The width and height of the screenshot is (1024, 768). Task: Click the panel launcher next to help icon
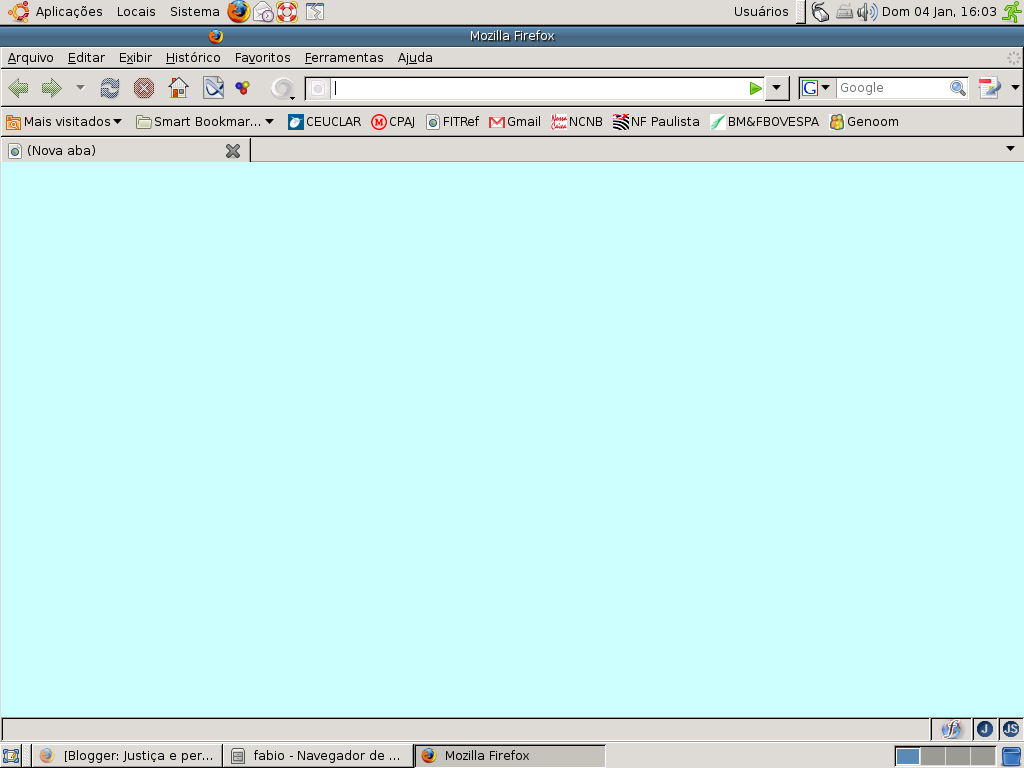pos(315,12)
